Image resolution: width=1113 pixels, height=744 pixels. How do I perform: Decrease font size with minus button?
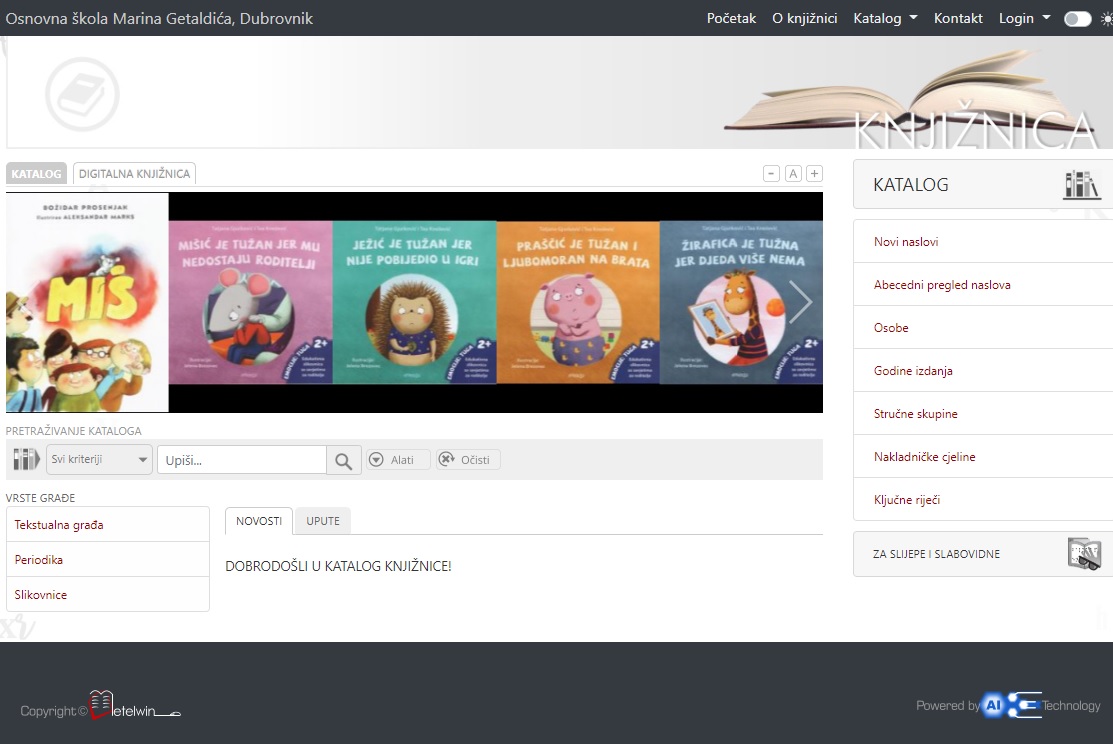click(772, 173)
